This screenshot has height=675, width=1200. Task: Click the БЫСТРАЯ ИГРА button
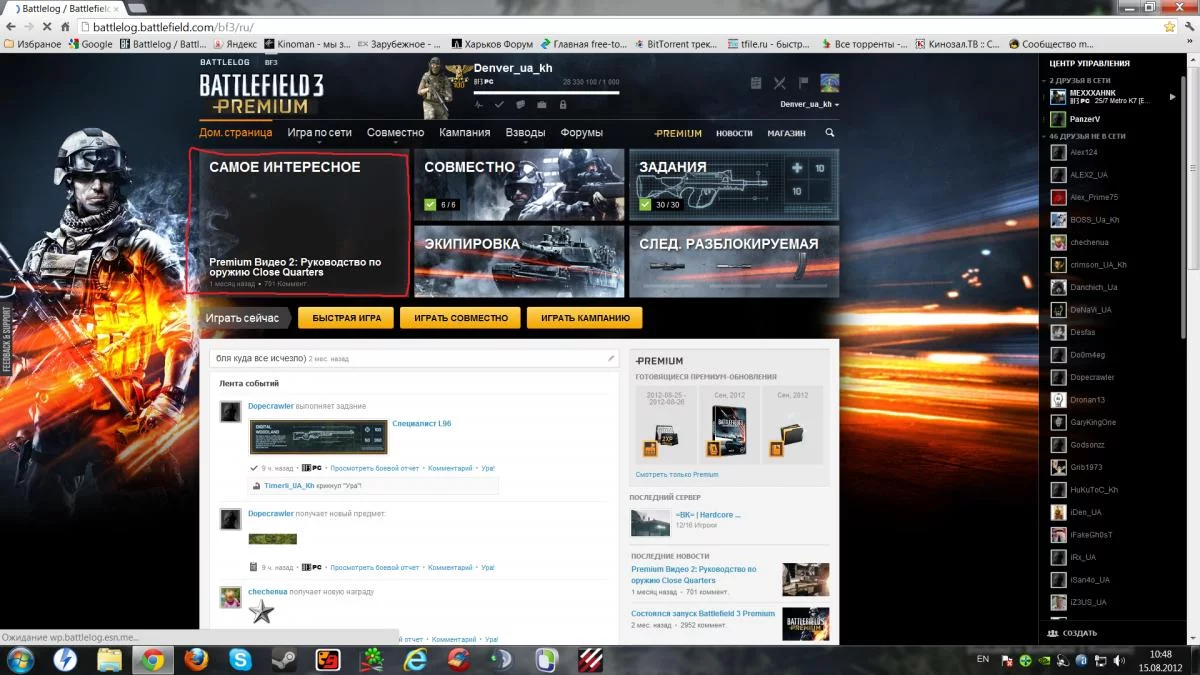(346, 318)
